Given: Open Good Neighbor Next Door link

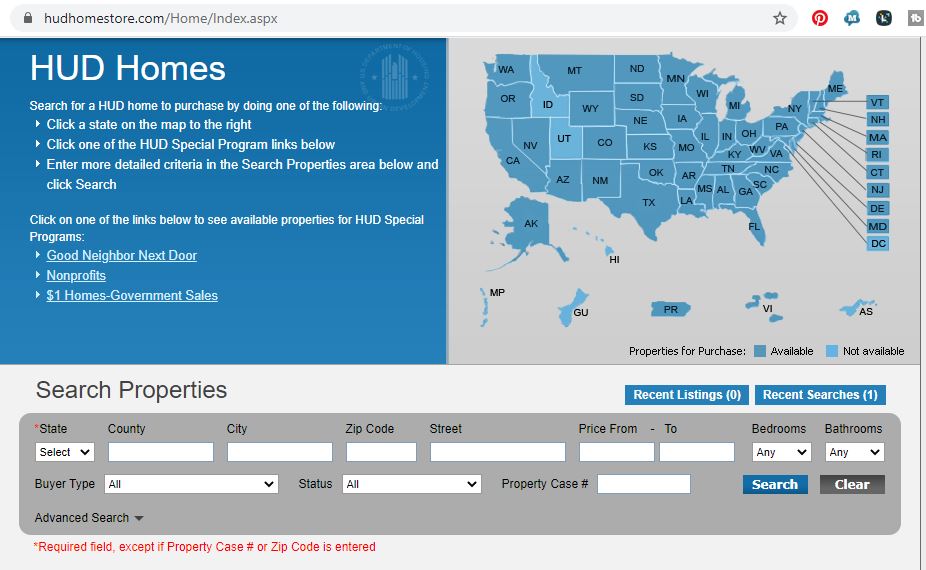Looking at the screenshot, I should click(x=122, y=255).
